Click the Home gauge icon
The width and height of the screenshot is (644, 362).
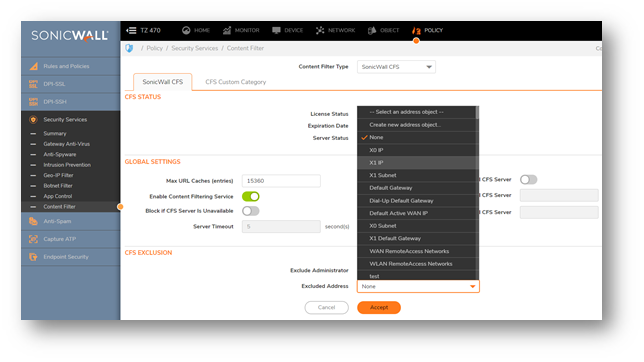click(186, 30)
